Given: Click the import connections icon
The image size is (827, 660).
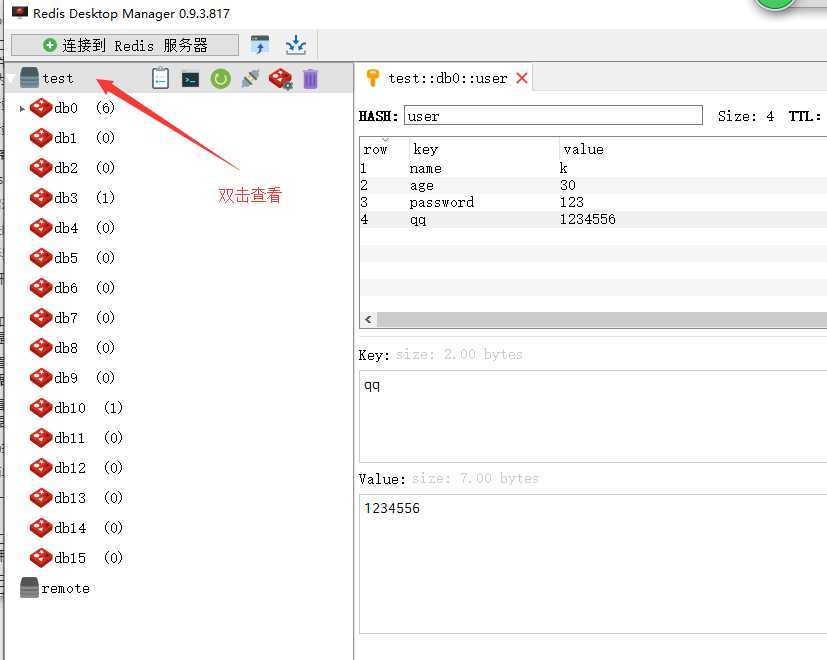Looking at the screenshot, I should point(259,45).
